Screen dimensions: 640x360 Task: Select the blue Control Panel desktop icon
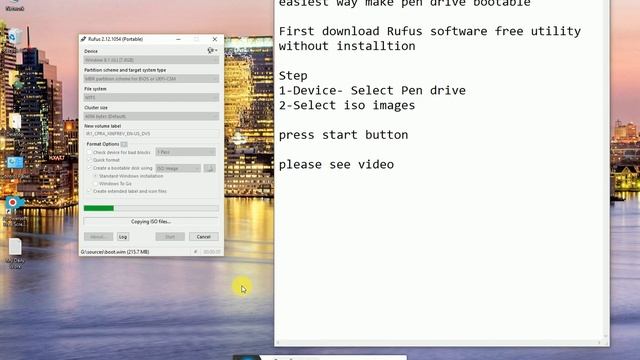[x=15, y=163]
